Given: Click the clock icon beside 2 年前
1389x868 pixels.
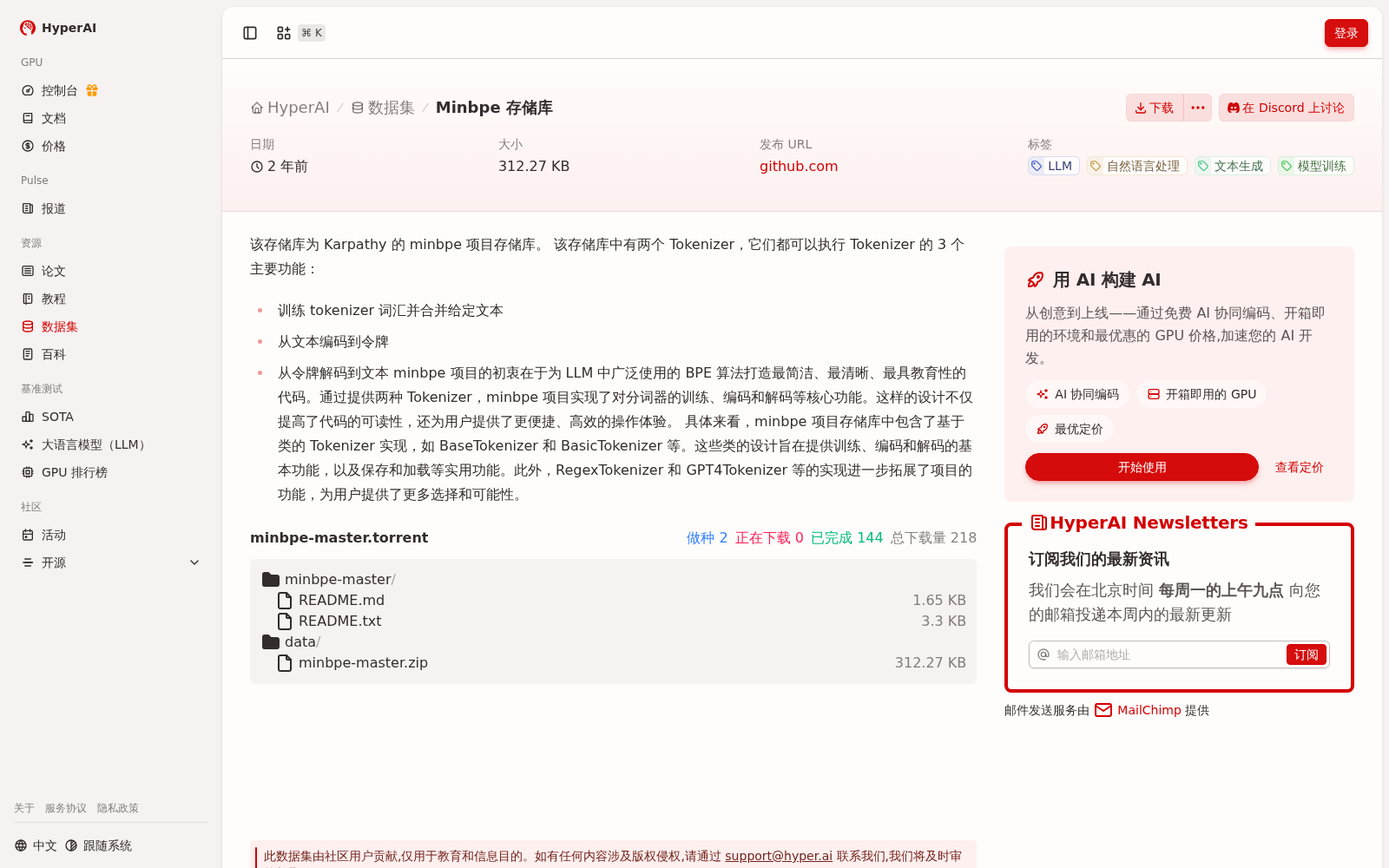Looking at the screenshot, I should [257, 167].
